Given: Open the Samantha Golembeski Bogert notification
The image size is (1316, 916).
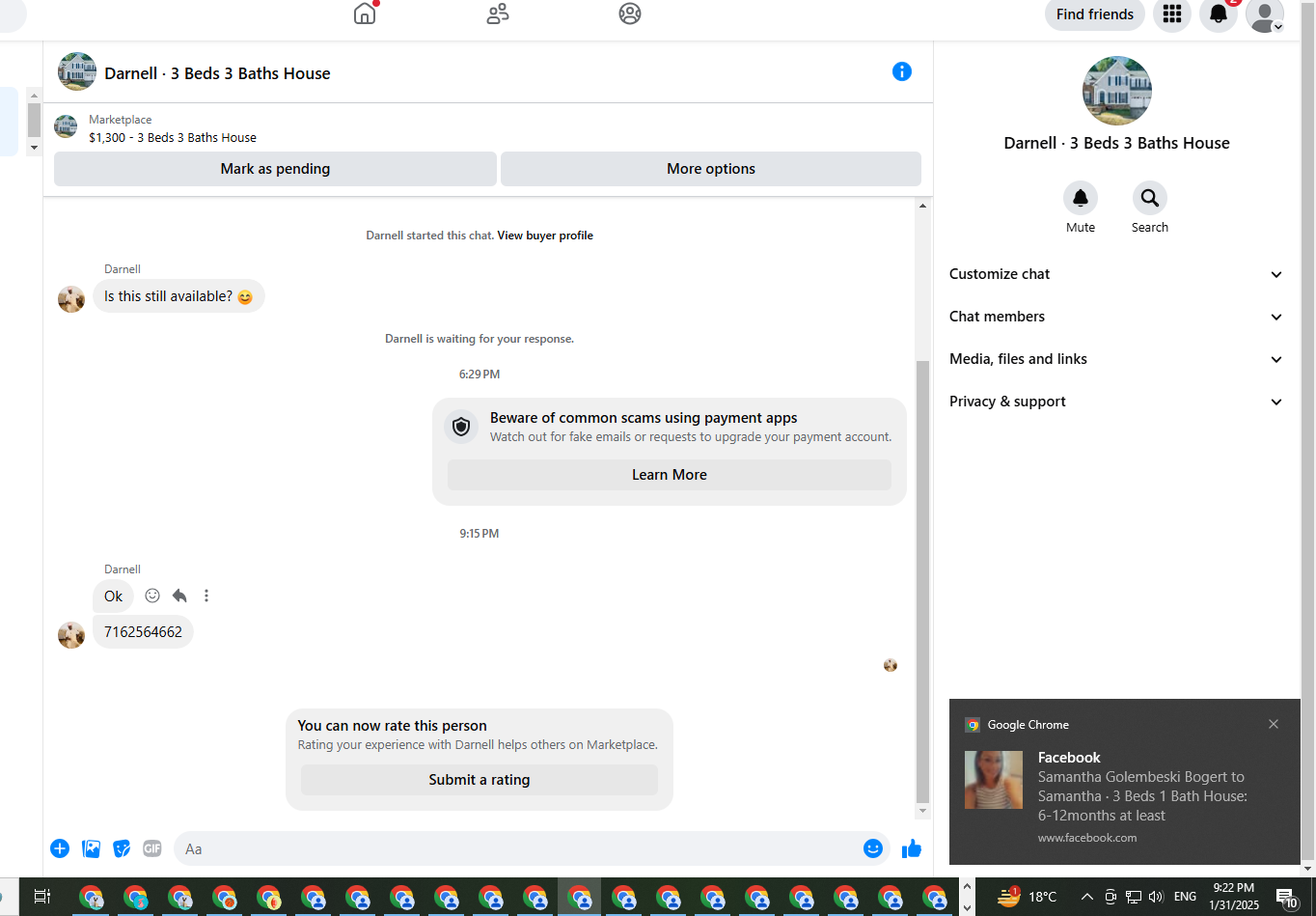Looking at the screenshot, I should click(x=1125, y=782).
